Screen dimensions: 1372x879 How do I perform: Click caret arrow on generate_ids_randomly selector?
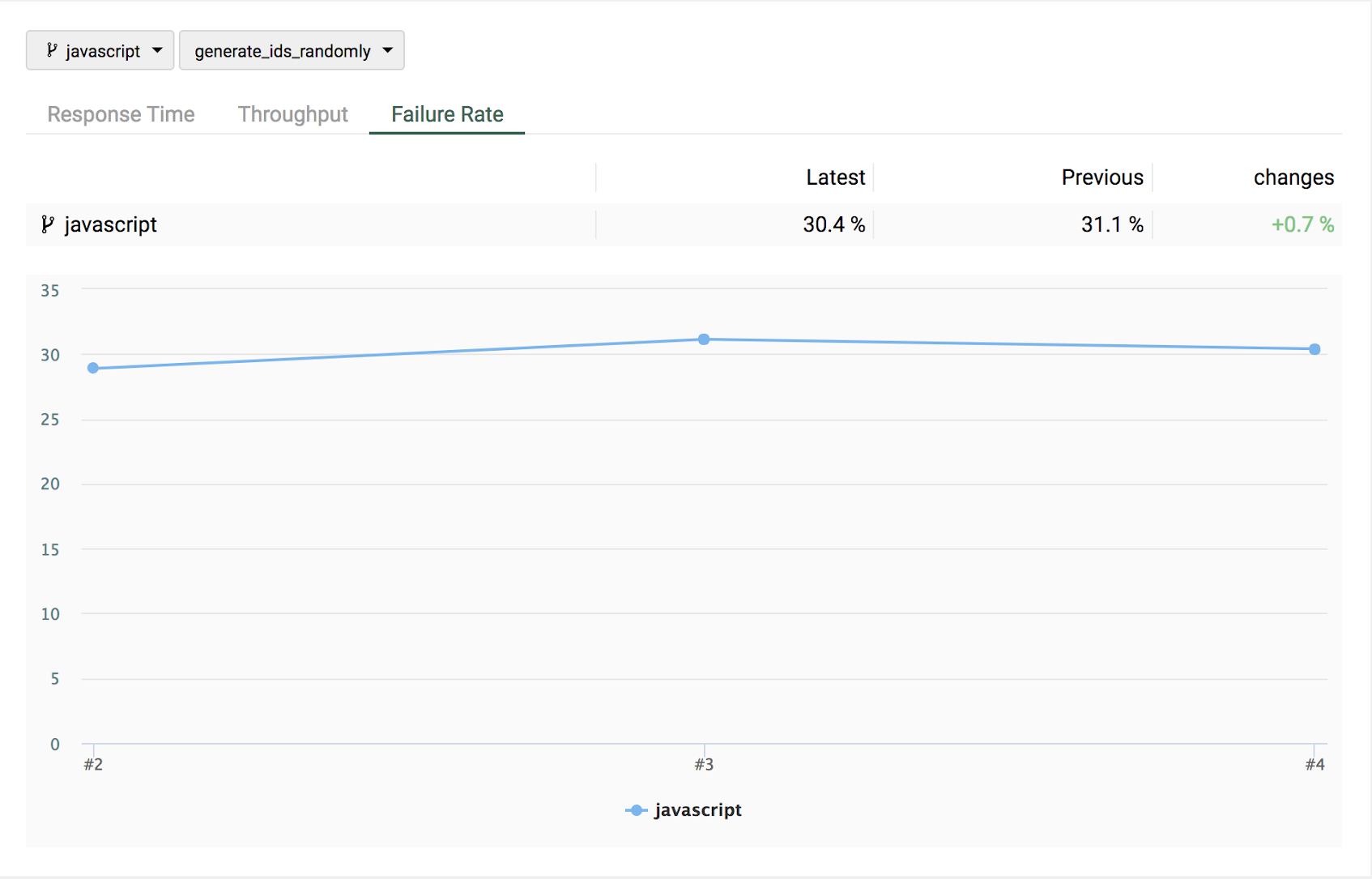[x=388, y=50]
